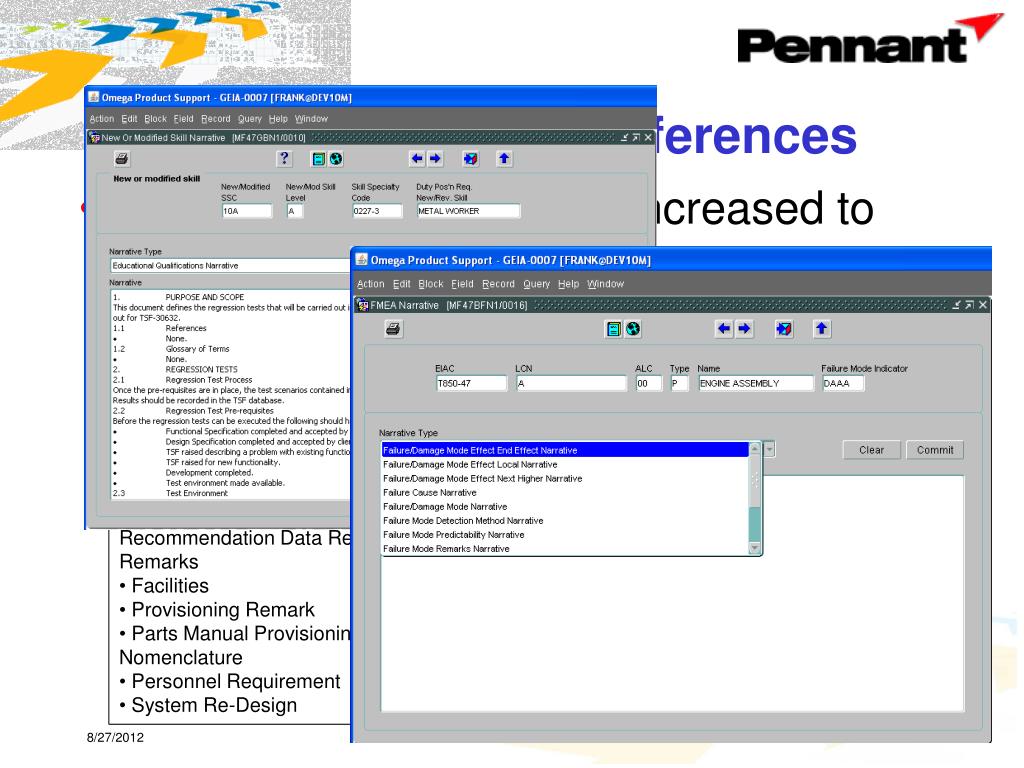Open Record menu in FMEA window

point(498,284)
